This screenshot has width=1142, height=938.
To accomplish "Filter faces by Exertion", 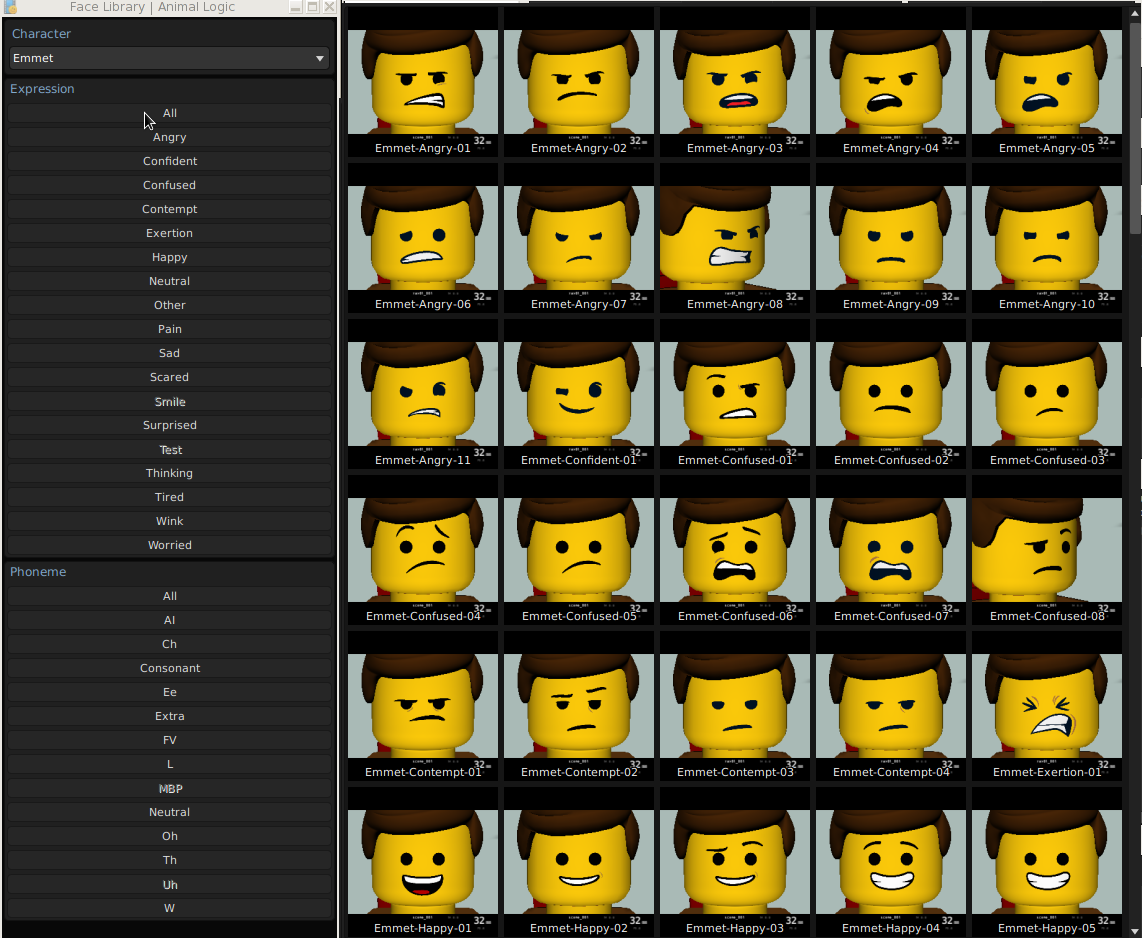I will point(169,233).
